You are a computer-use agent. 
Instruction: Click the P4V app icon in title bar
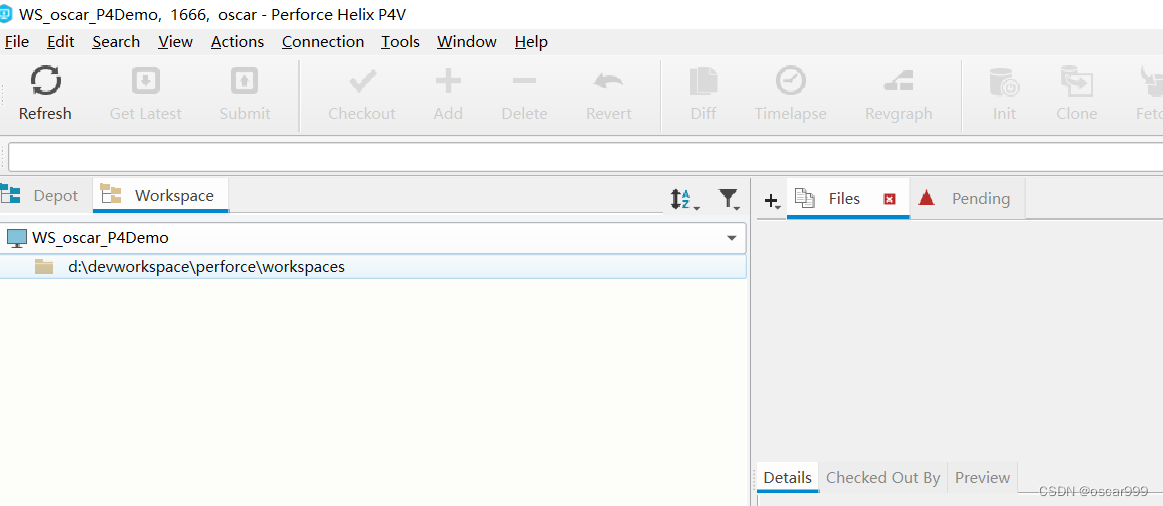click(6, 13)
